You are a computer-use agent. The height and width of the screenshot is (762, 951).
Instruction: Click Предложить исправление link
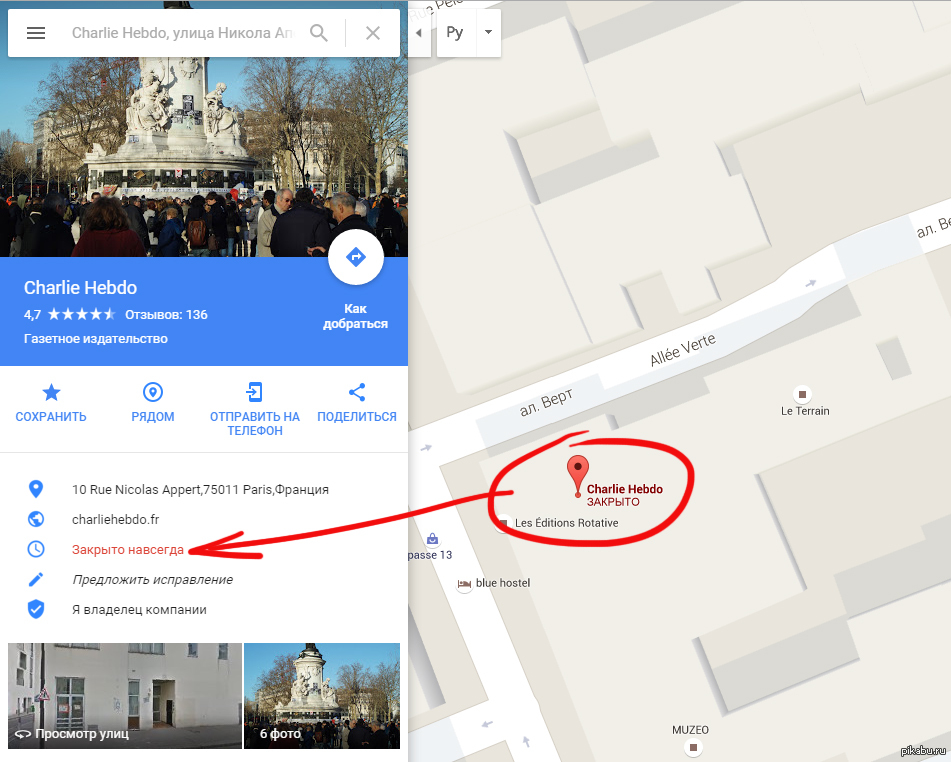(152, 579)
